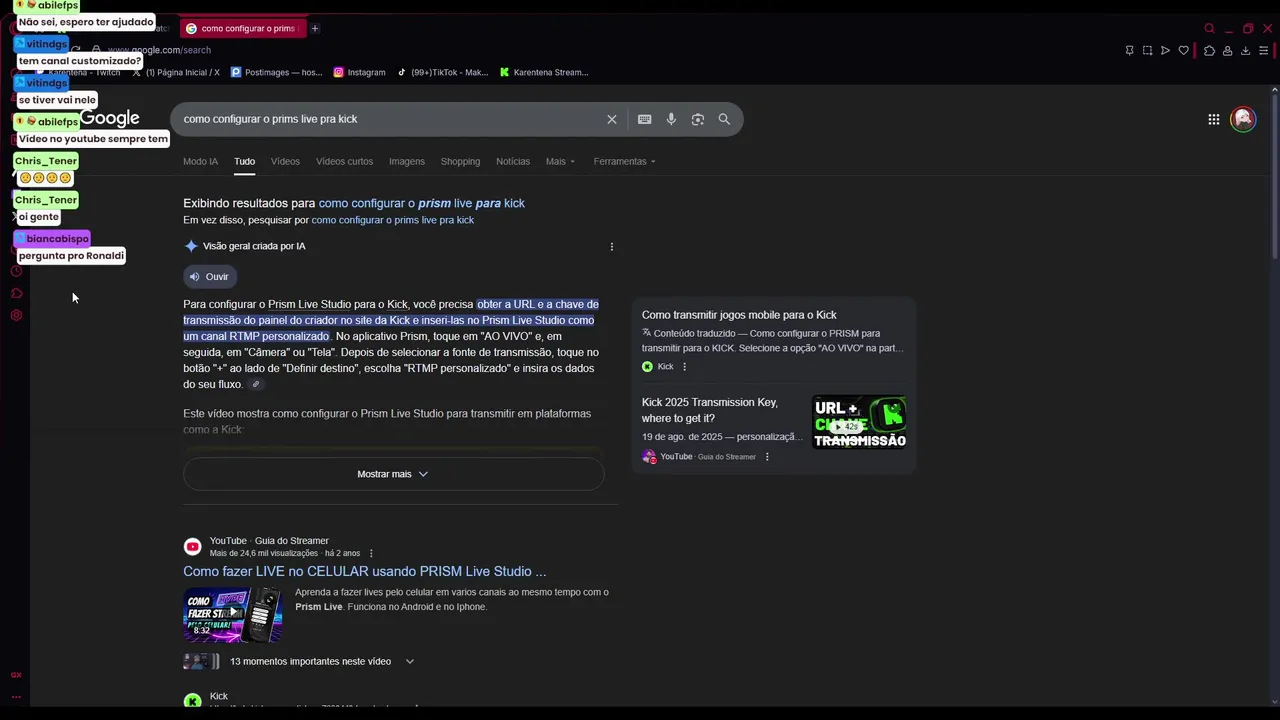This screenshot has width=1280, height=720.
Task: Switch to the Notícias tab
Action: pos(513,161)
